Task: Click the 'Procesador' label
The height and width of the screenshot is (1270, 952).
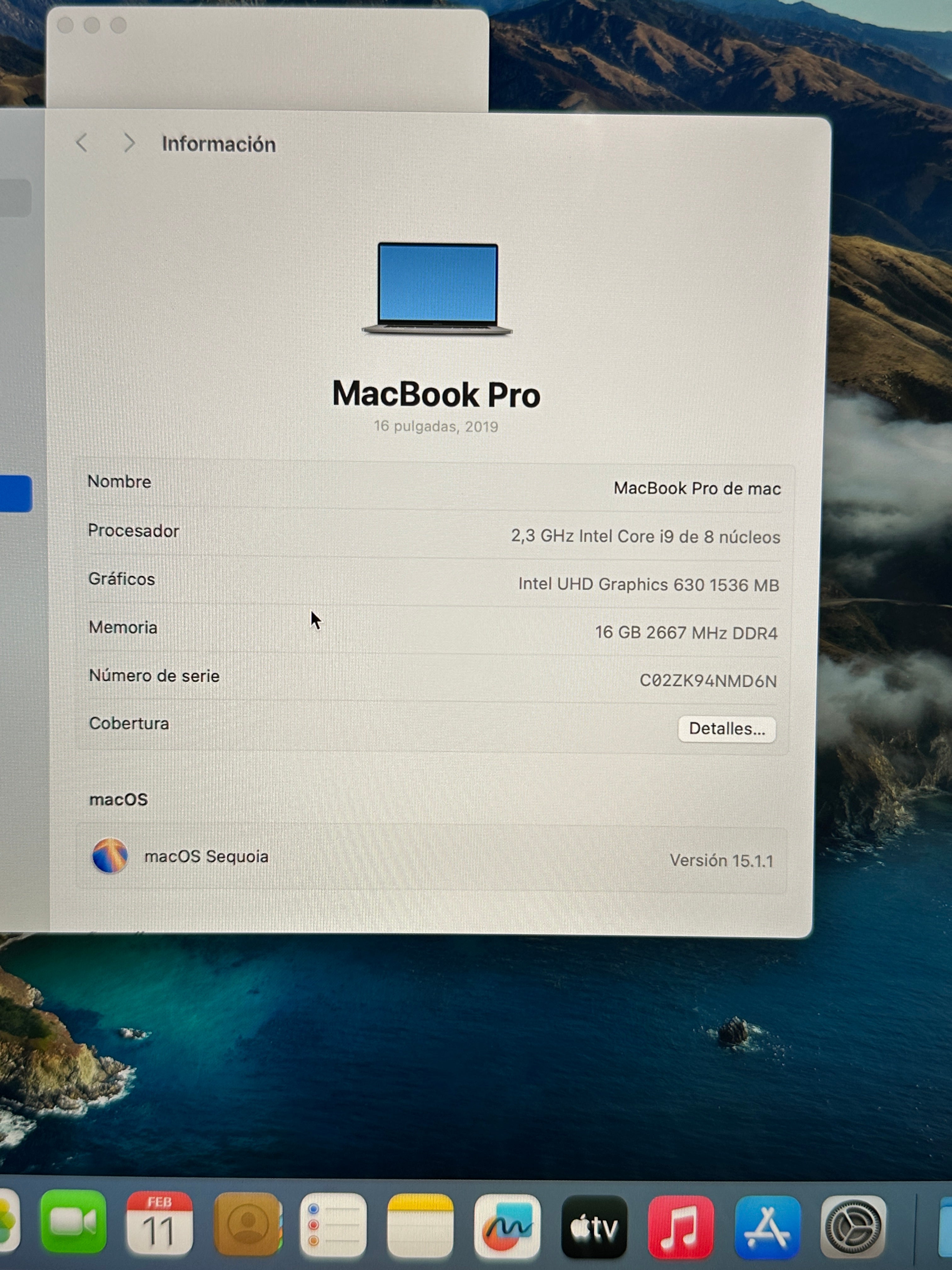Action: click(x=133, y=530)
